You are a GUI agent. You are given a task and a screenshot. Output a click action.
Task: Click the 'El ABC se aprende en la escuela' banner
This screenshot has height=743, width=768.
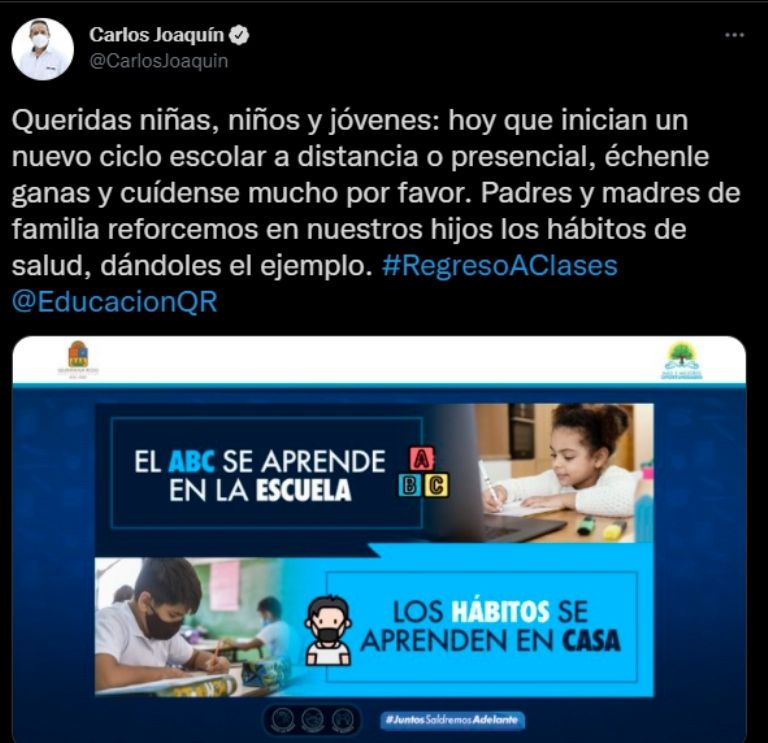(267, 473)
